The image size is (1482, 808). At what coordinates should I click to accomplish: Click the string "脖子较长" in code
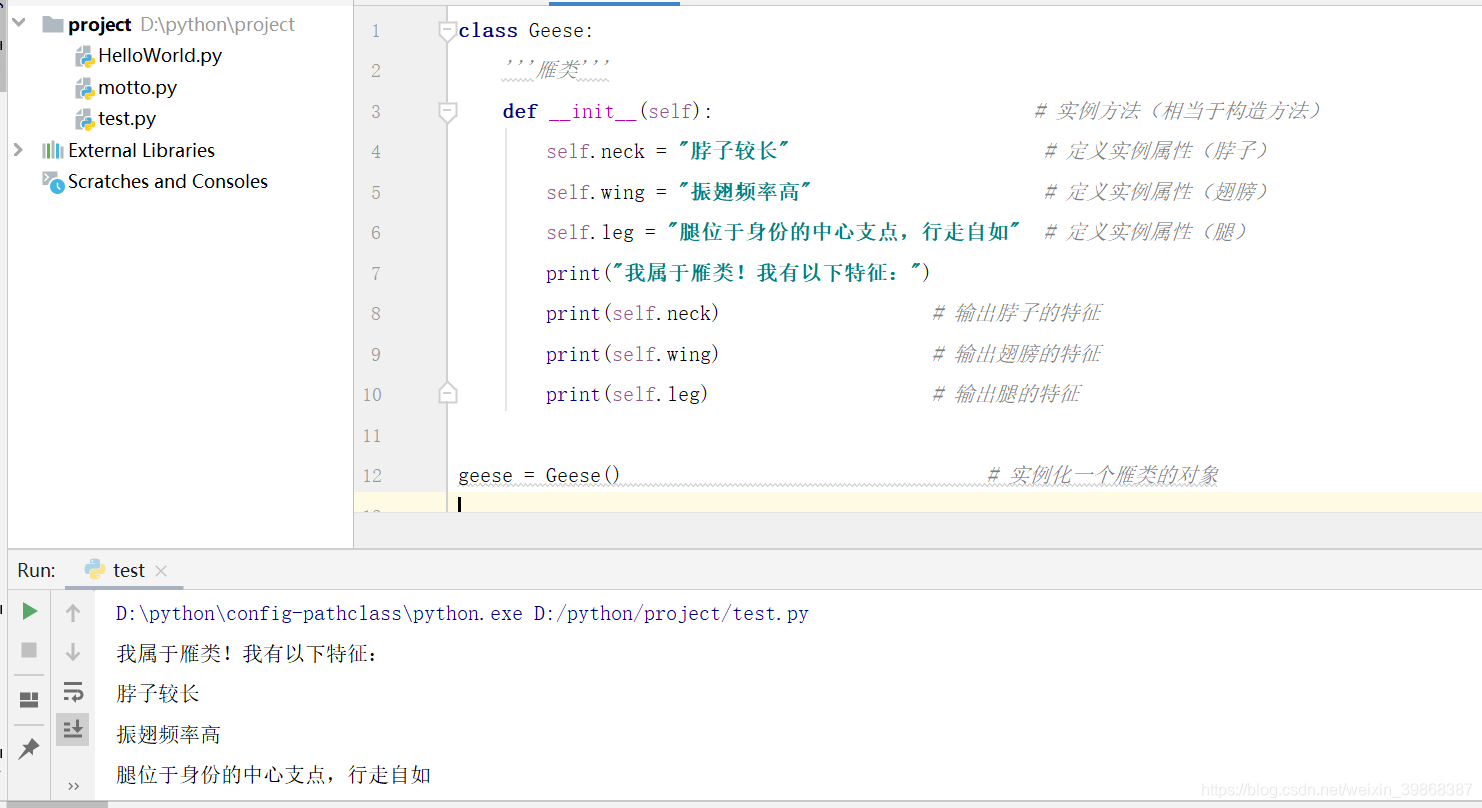(734, 151)
